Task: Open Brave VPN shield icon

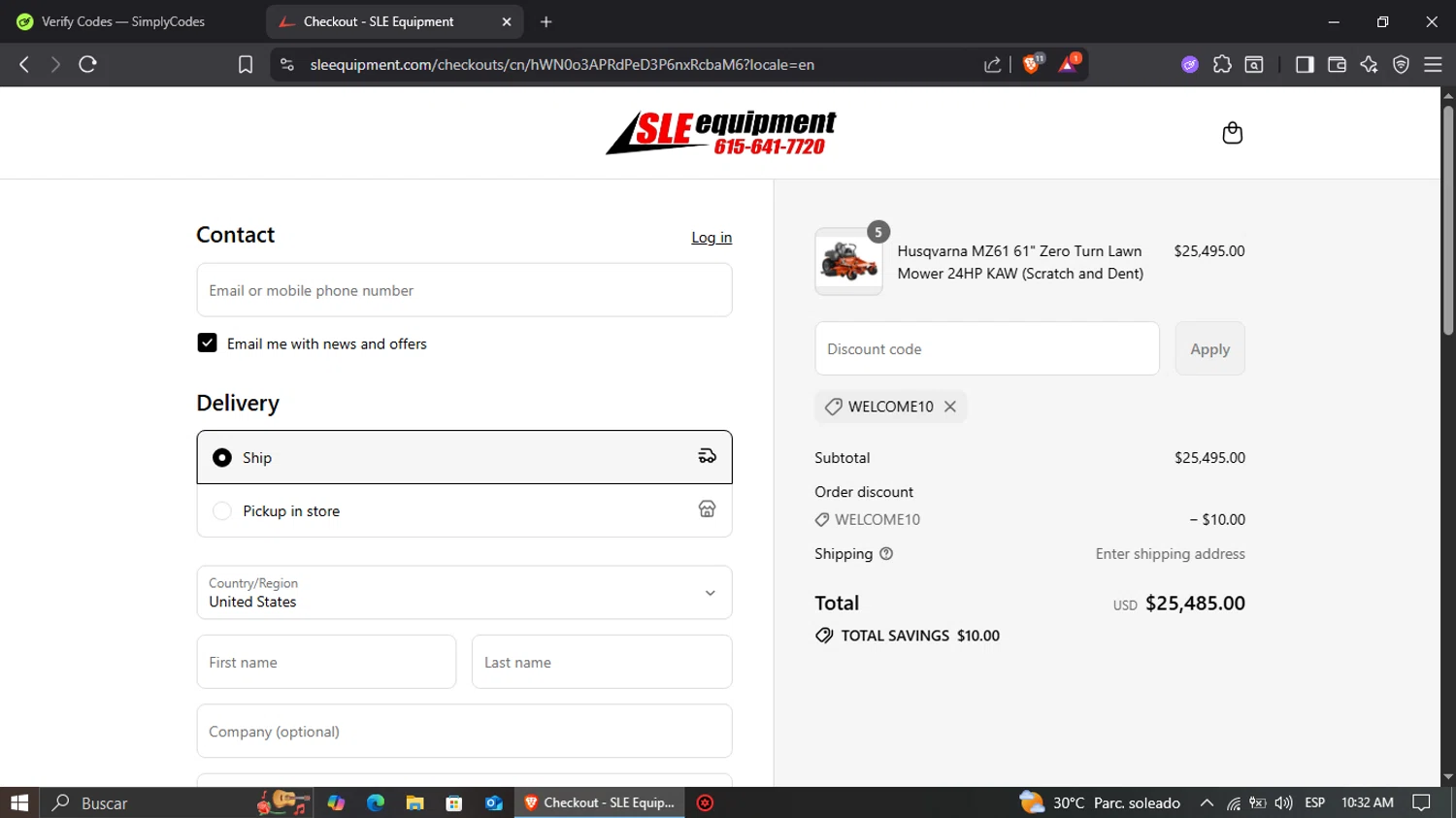Action: point(1401,64)
